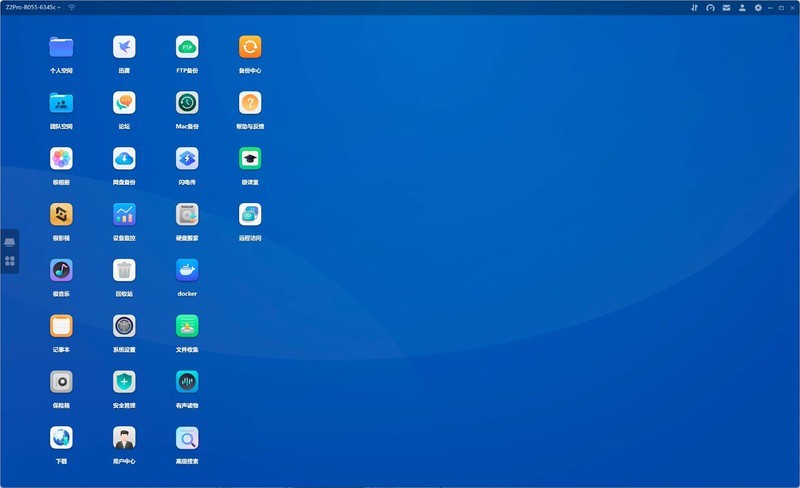Open 帮助与反馈 help and feedback
Image resolution: width=800 pixels, height=488 pixels.
tap(250, 103)
